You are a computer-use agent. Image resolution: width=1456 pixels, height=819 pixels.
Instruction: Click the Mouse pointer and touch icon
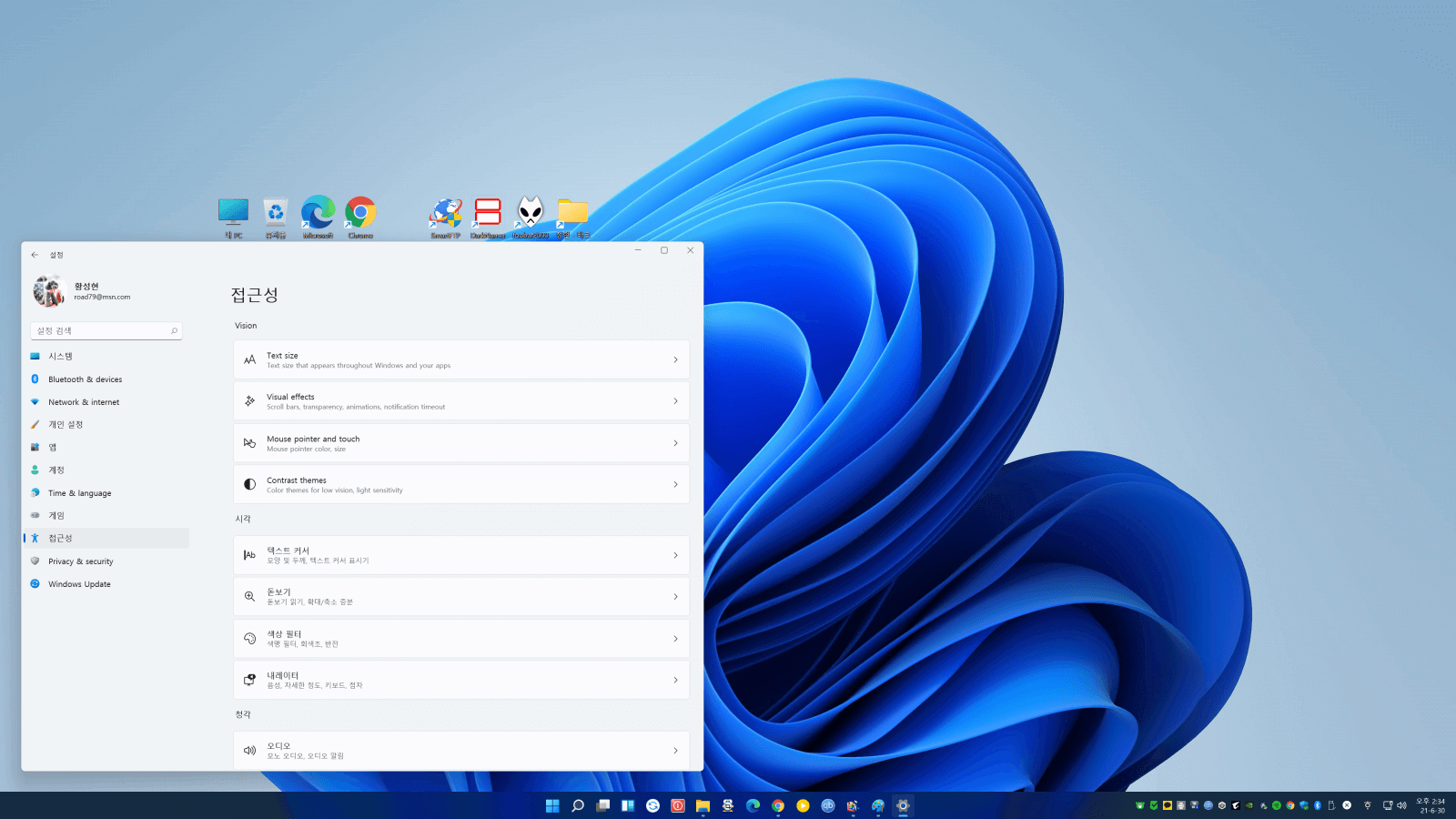pyautogui.click(x=249, y=443)
